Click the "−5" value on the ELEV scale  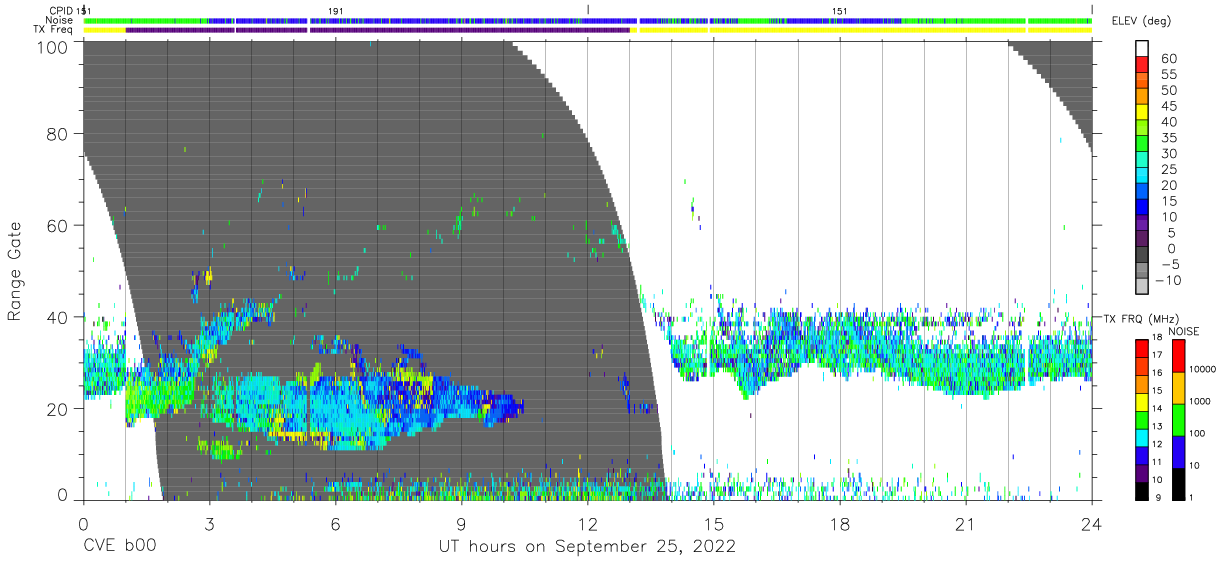coord(1169,264)
